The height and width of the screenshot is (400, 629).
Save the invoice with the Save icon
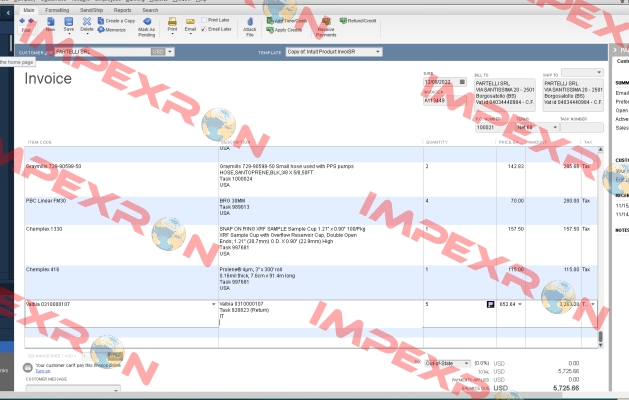pyautogui.click(x=69, y=24)
